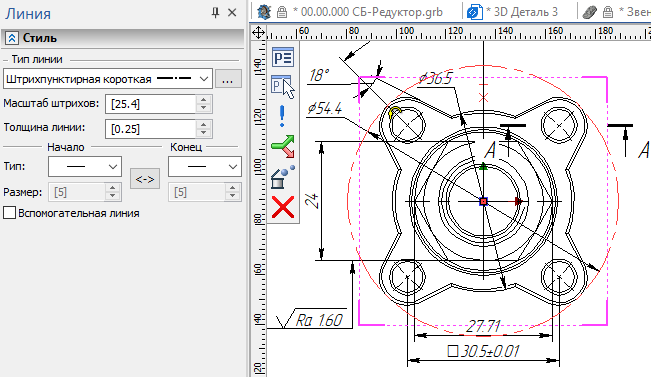
Task: Click the Конец Размер field
Action: (196, 192)
